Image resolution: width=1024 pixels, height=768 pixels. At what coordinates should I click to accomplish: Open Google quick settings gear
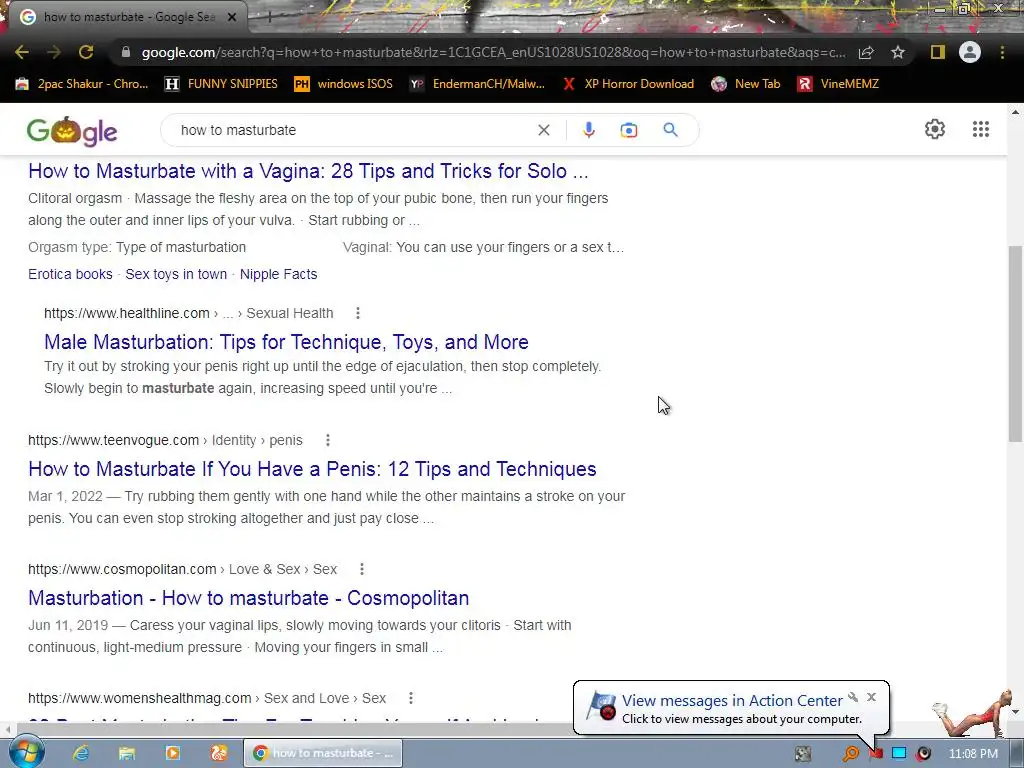click(935, 129)
